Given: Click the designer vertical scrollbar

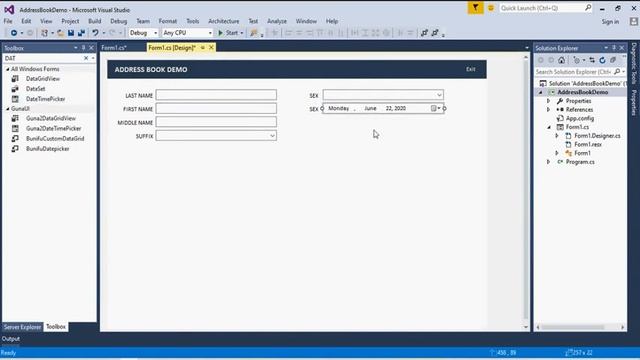Looking at the screenshot, I should click(526, 190).
